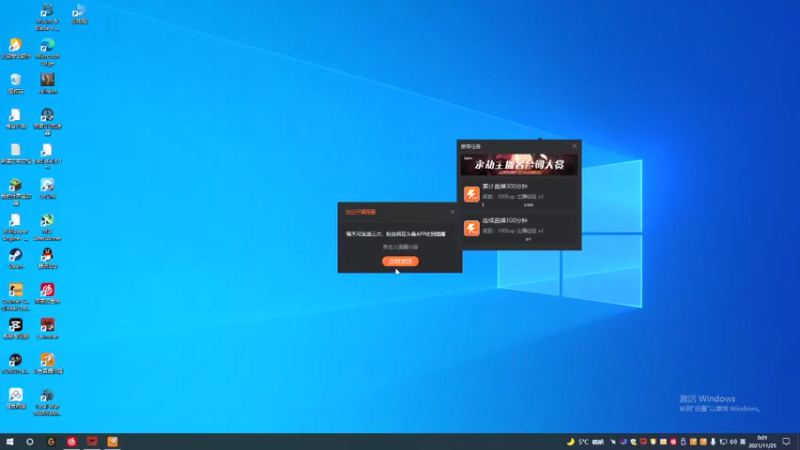Open Microsoft Edge desktop shortcut

(47, 52)
